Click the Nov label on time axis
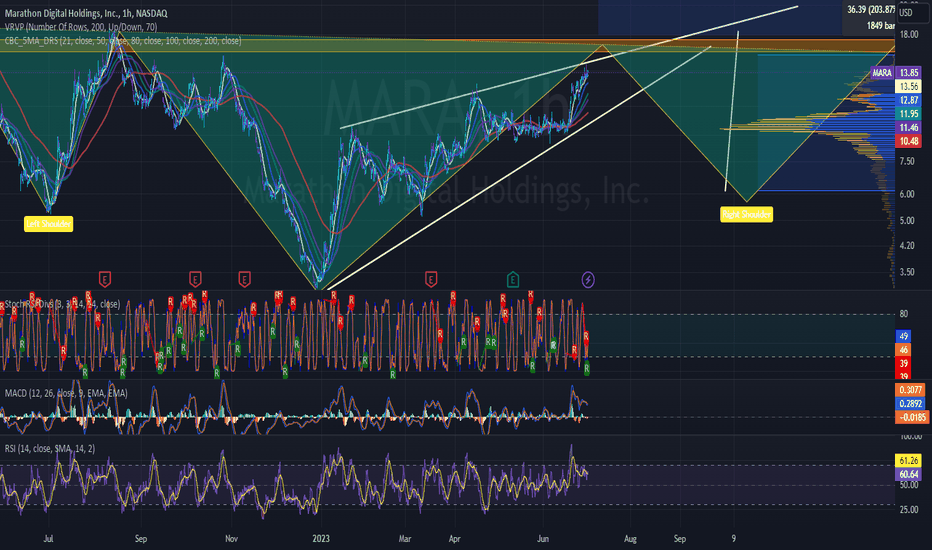The width and height of the screenshot is (932, 550). [231, 539]
